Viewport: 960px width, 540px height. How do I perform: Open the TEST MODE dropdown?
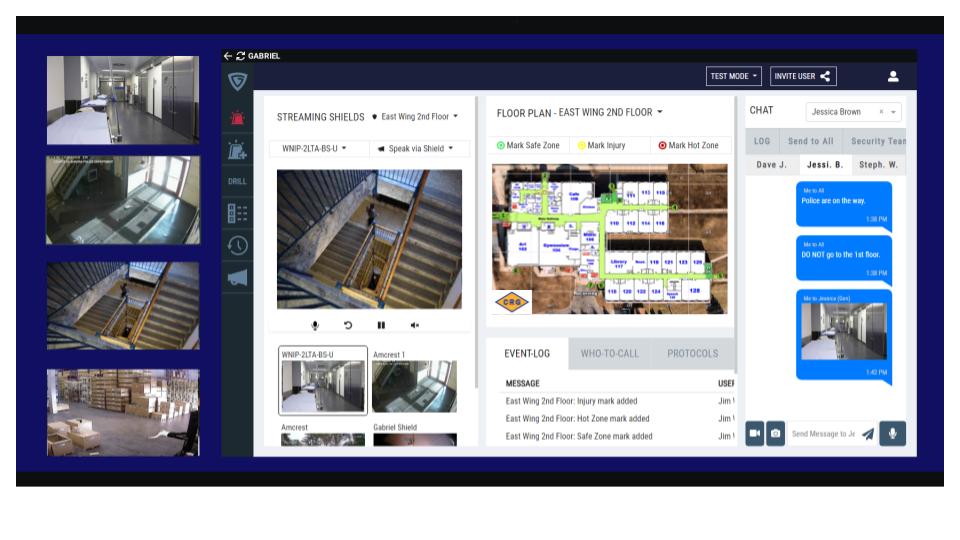tap(734, 76)
